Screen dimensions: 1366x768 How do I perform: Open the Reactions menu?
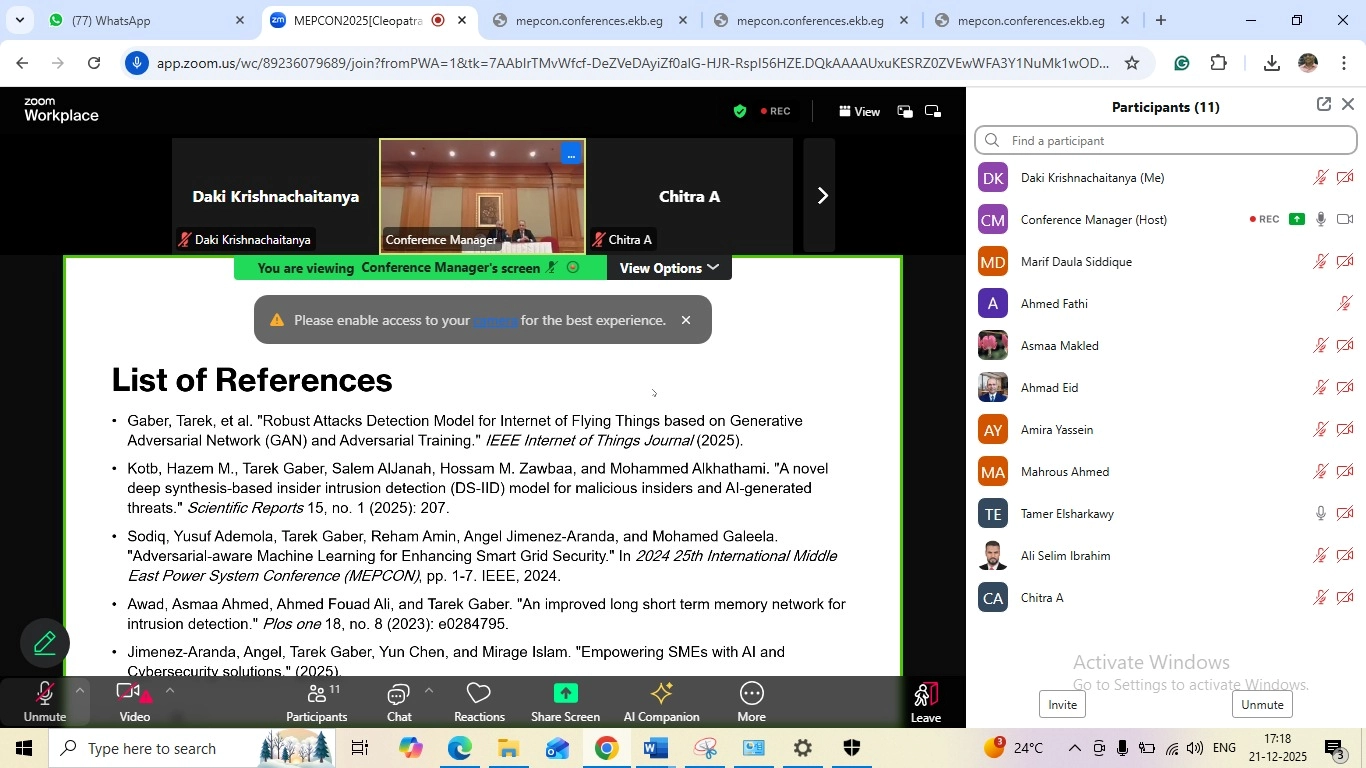coord(479,702)
